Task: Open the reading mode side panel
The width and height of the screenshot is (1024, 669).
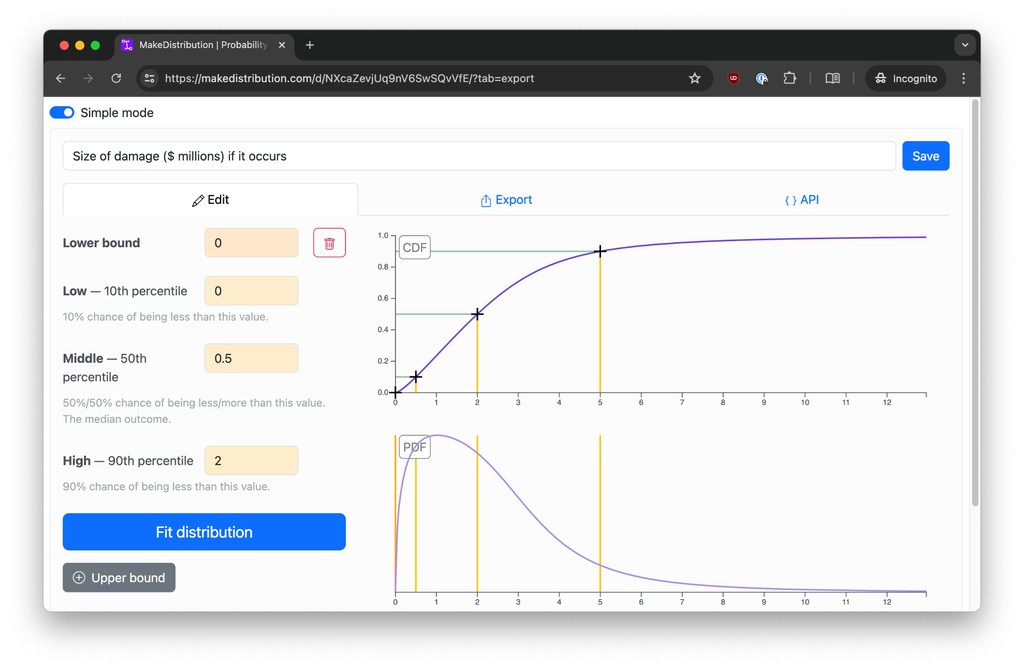Action: 833,78
